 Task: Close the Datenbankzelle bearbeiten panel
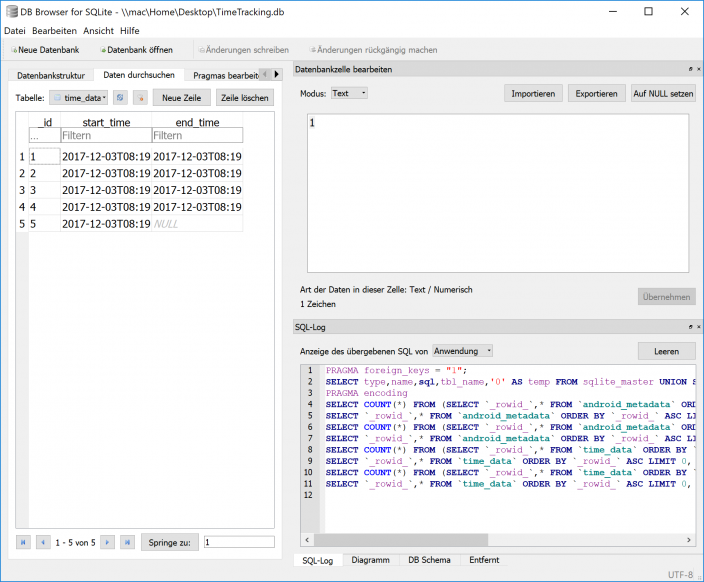698,69
